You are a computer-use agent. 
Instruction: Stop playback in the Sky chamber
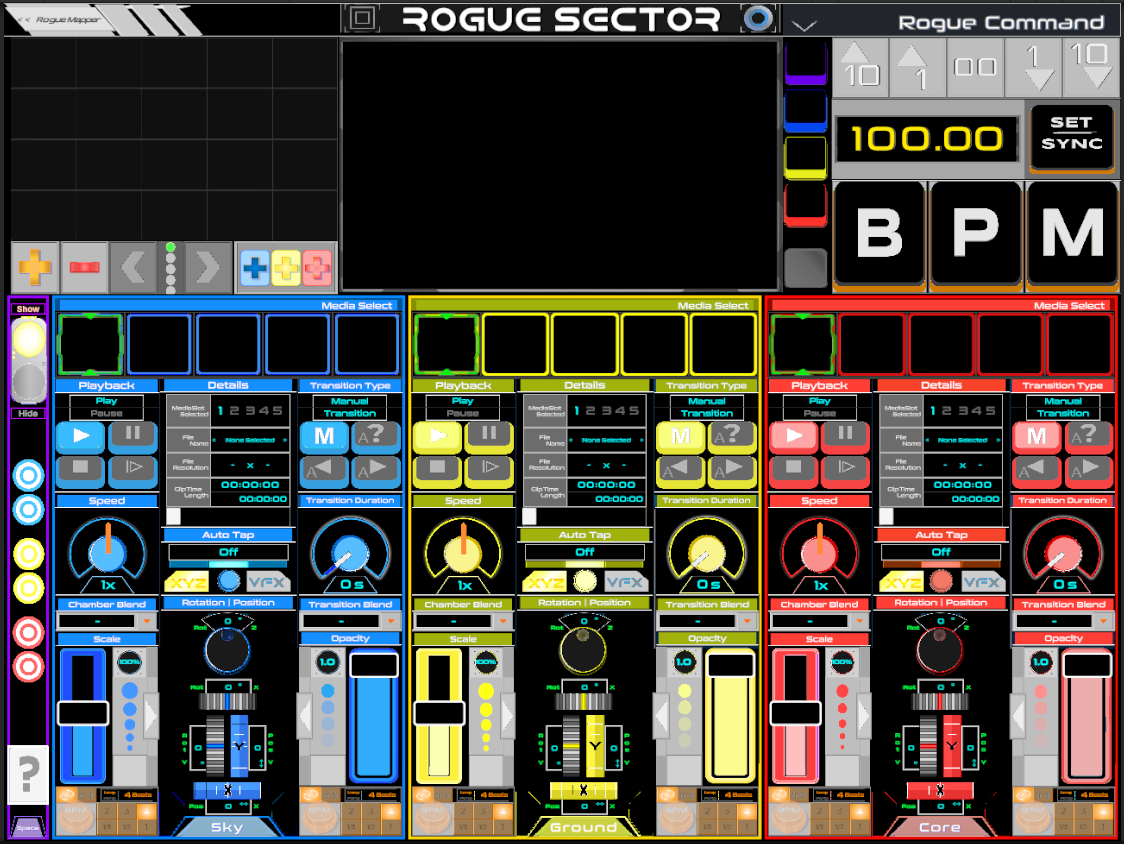tap(80, 469)
